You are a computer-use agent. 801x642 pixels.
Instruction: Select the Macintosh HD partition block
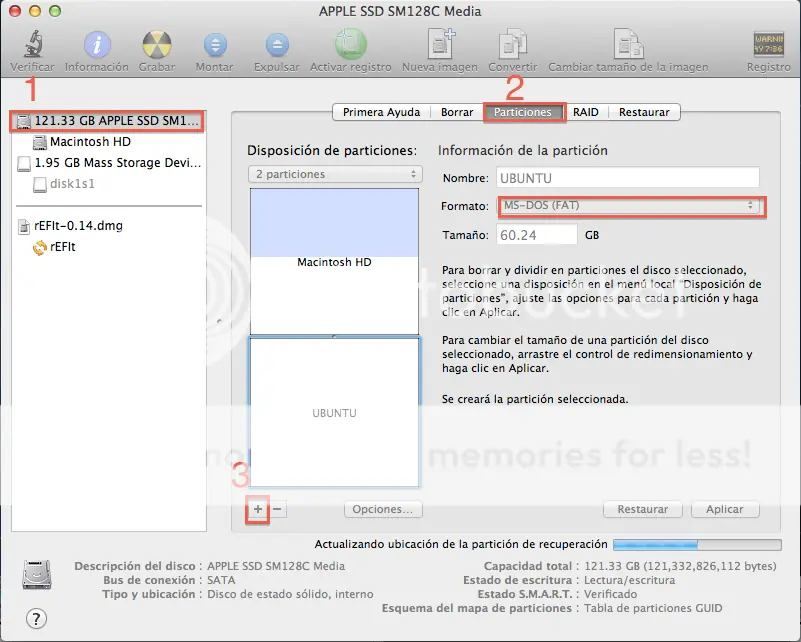[334, 261]
